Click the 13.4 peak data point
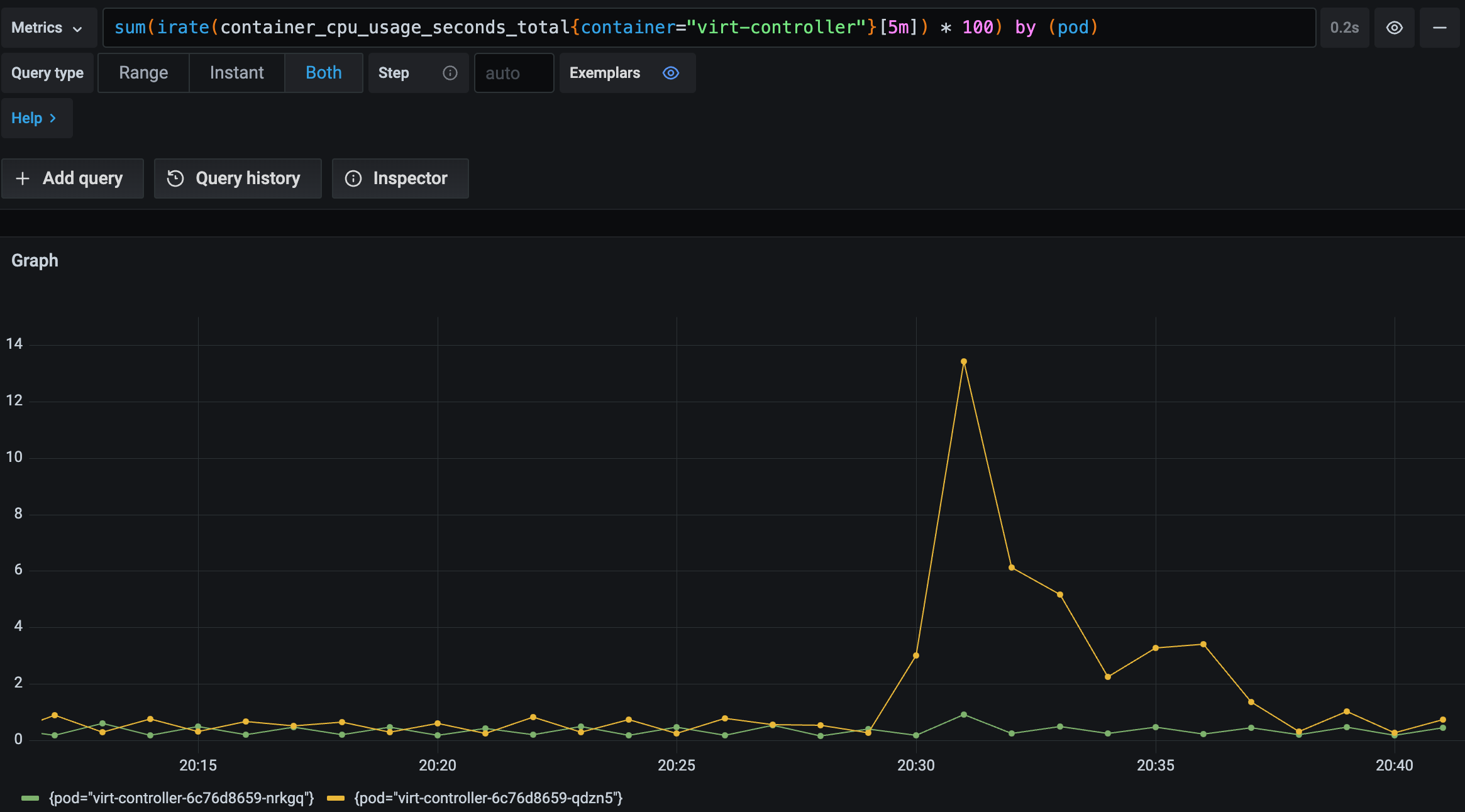 (963, 361)
